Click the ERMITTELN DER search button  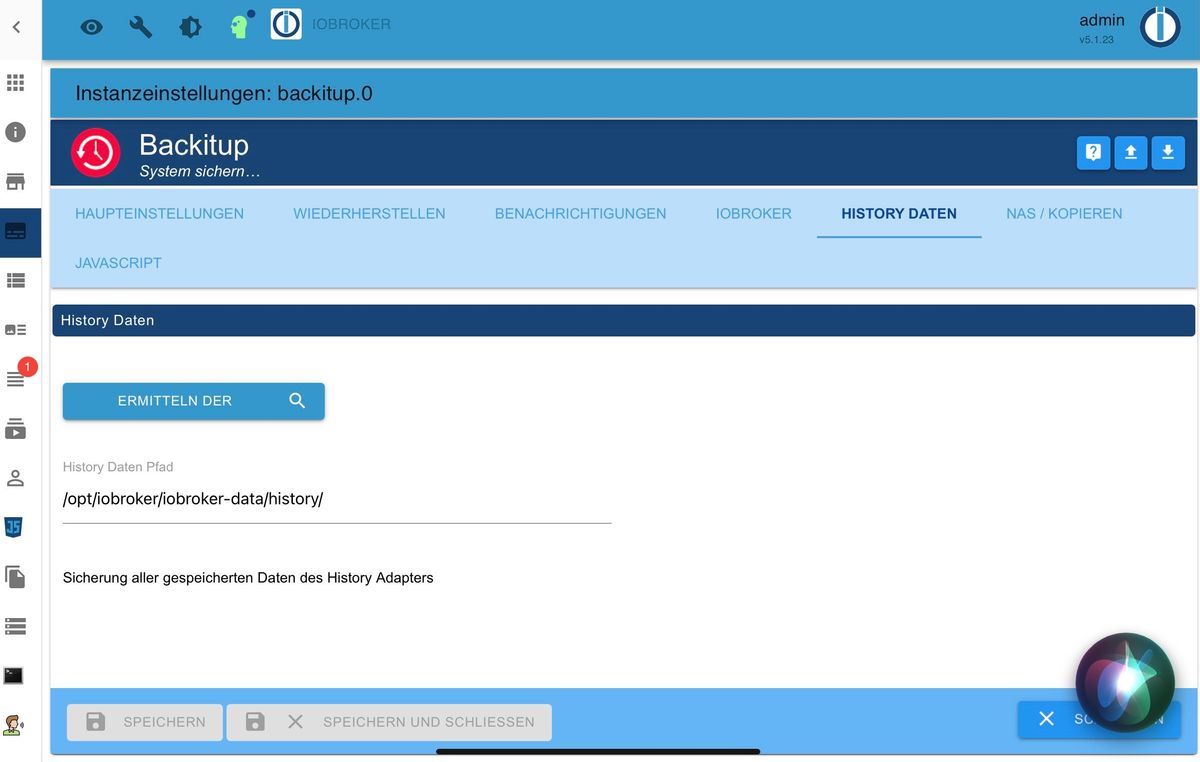click(x=194, y=401)
